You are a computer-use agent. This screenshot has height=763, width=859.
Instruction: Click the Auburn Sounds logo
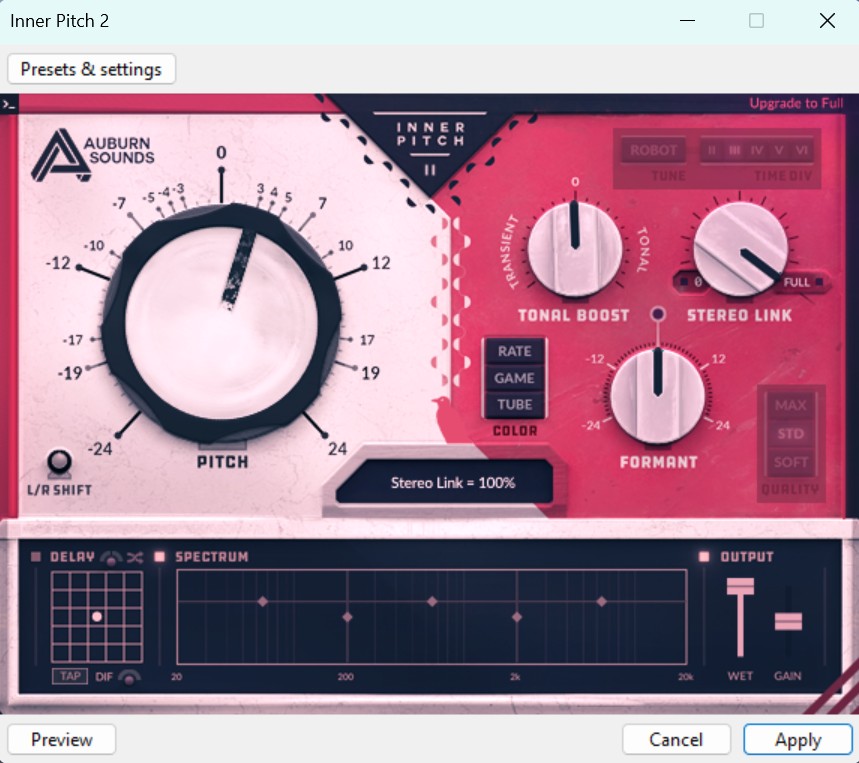93,154
